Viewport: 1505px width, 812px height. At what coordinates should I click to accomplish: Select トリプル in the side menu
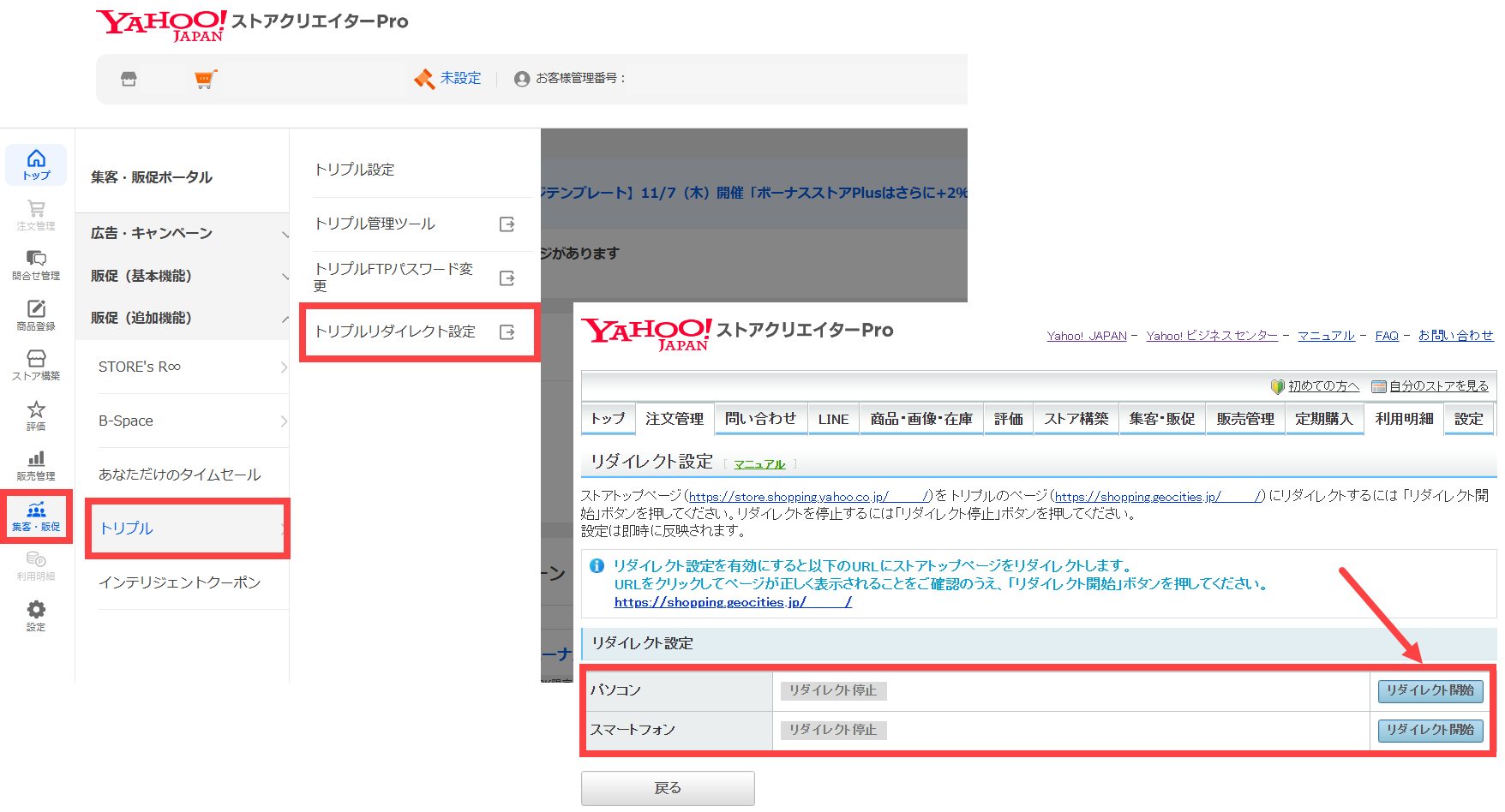pos(188,528)
